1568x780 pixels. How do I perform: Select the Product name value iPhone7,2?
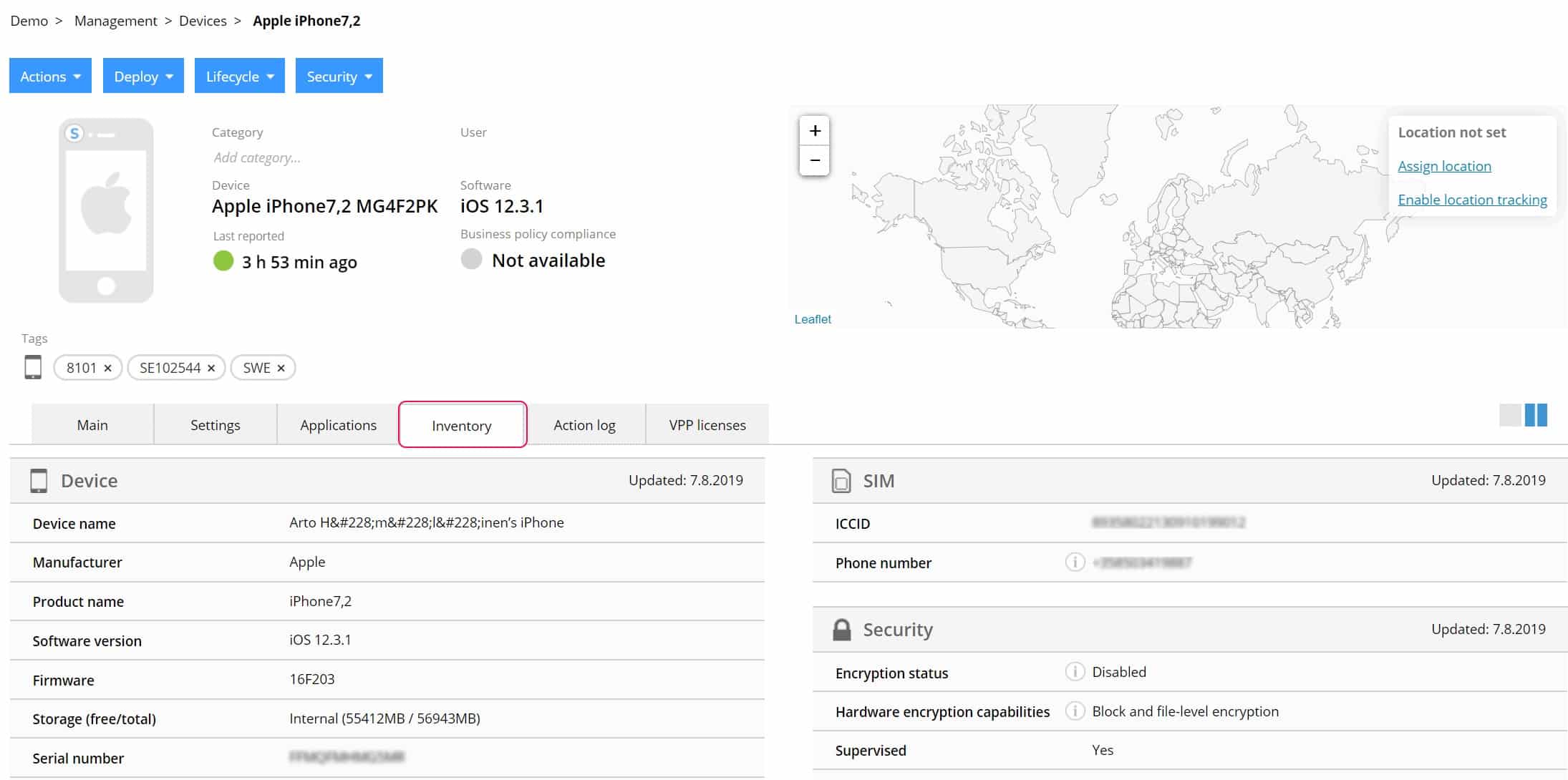pyautogui.click(x=320, y=601)
